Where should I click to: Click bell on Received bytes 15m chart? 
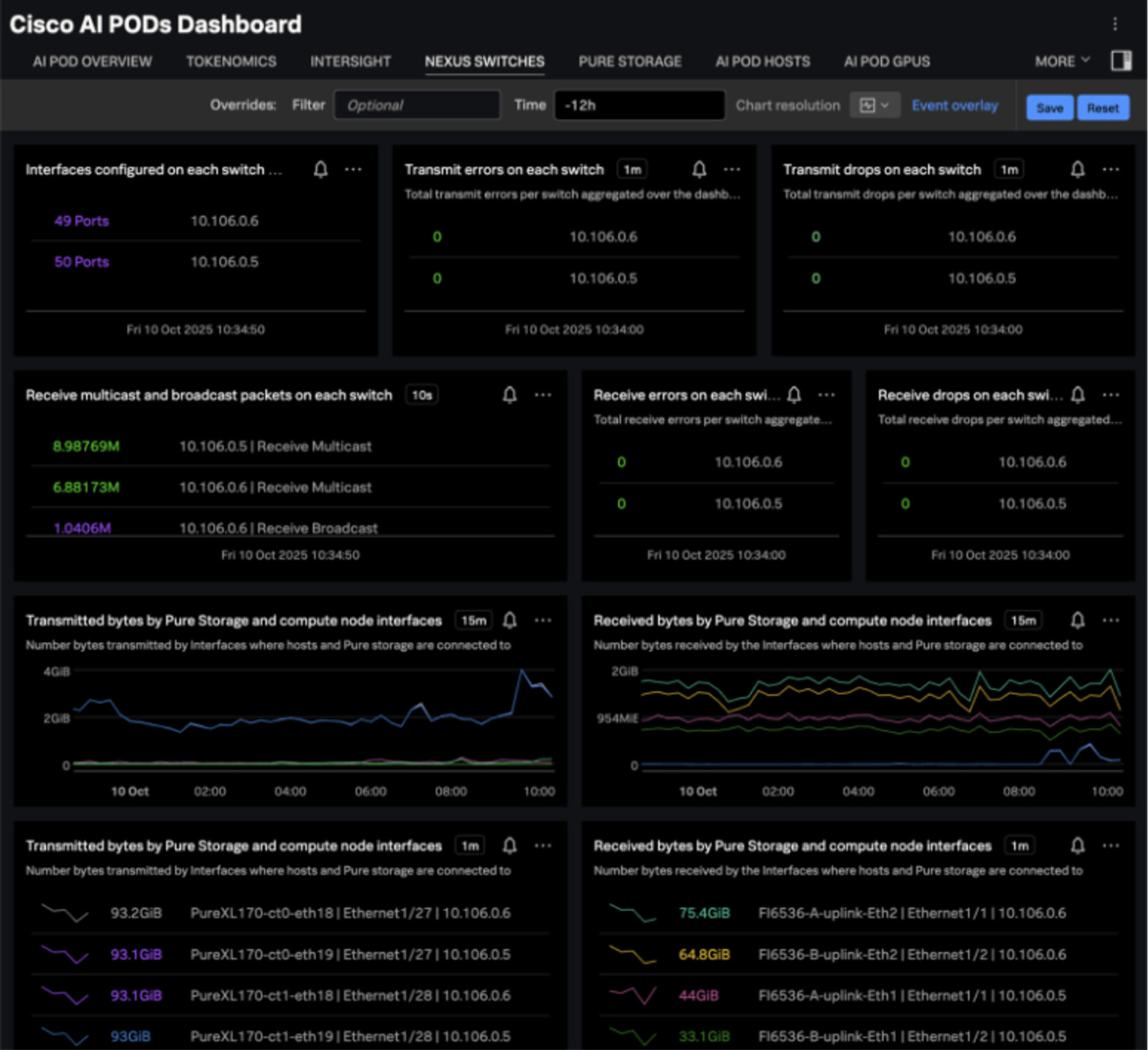1077,620
